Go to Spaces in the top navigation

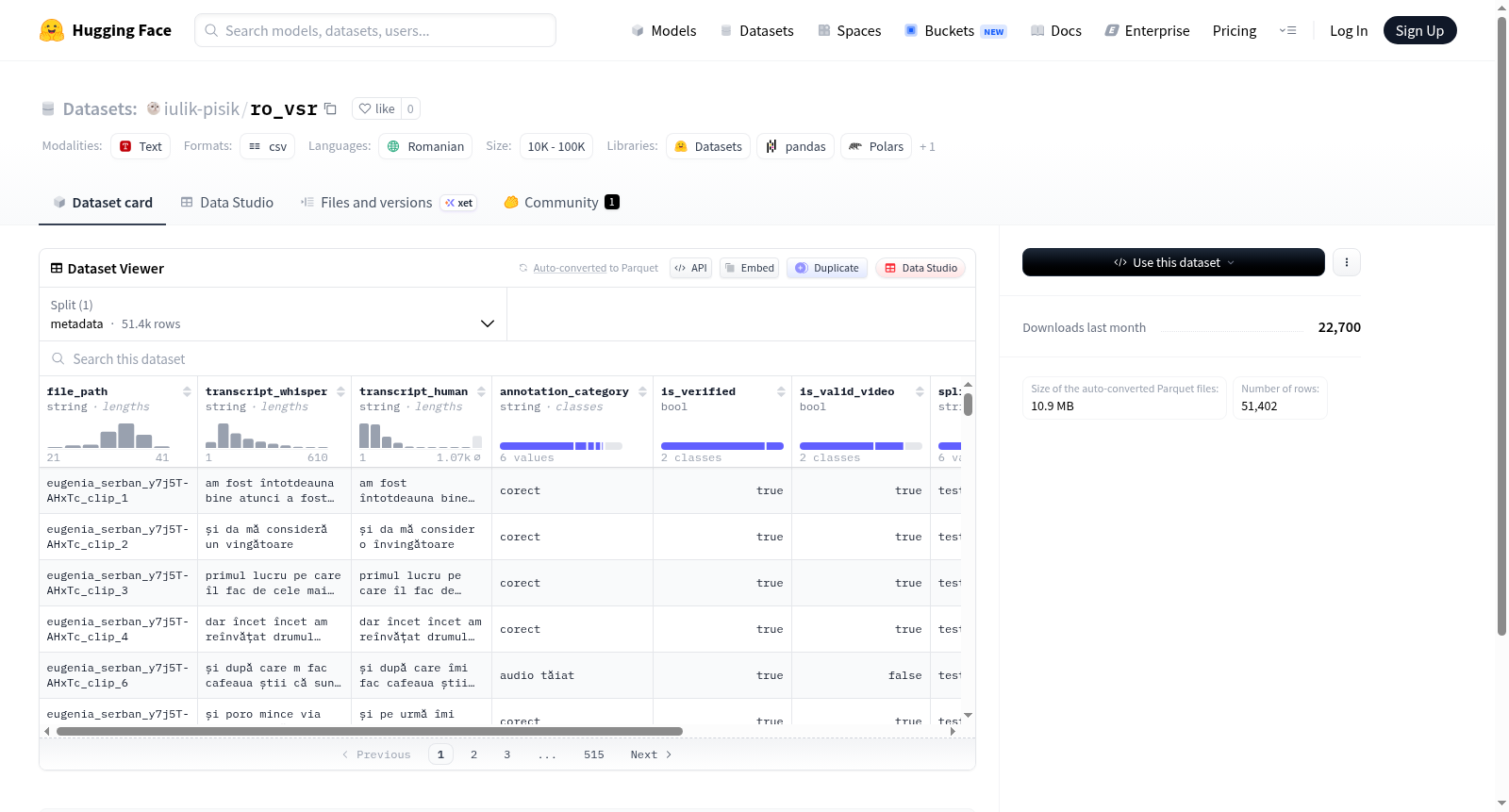coord(849,30)
